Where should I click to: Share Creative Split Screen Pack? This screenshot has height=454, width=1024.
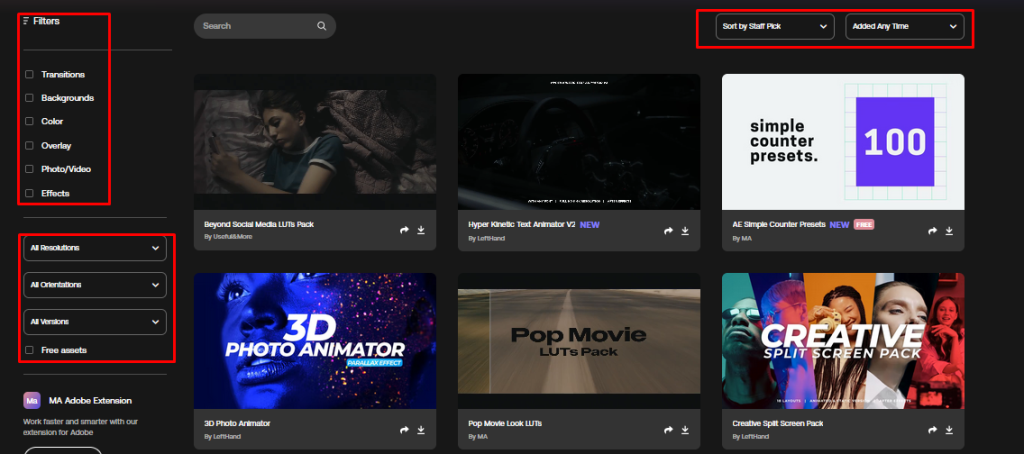(x=933, y=430)
